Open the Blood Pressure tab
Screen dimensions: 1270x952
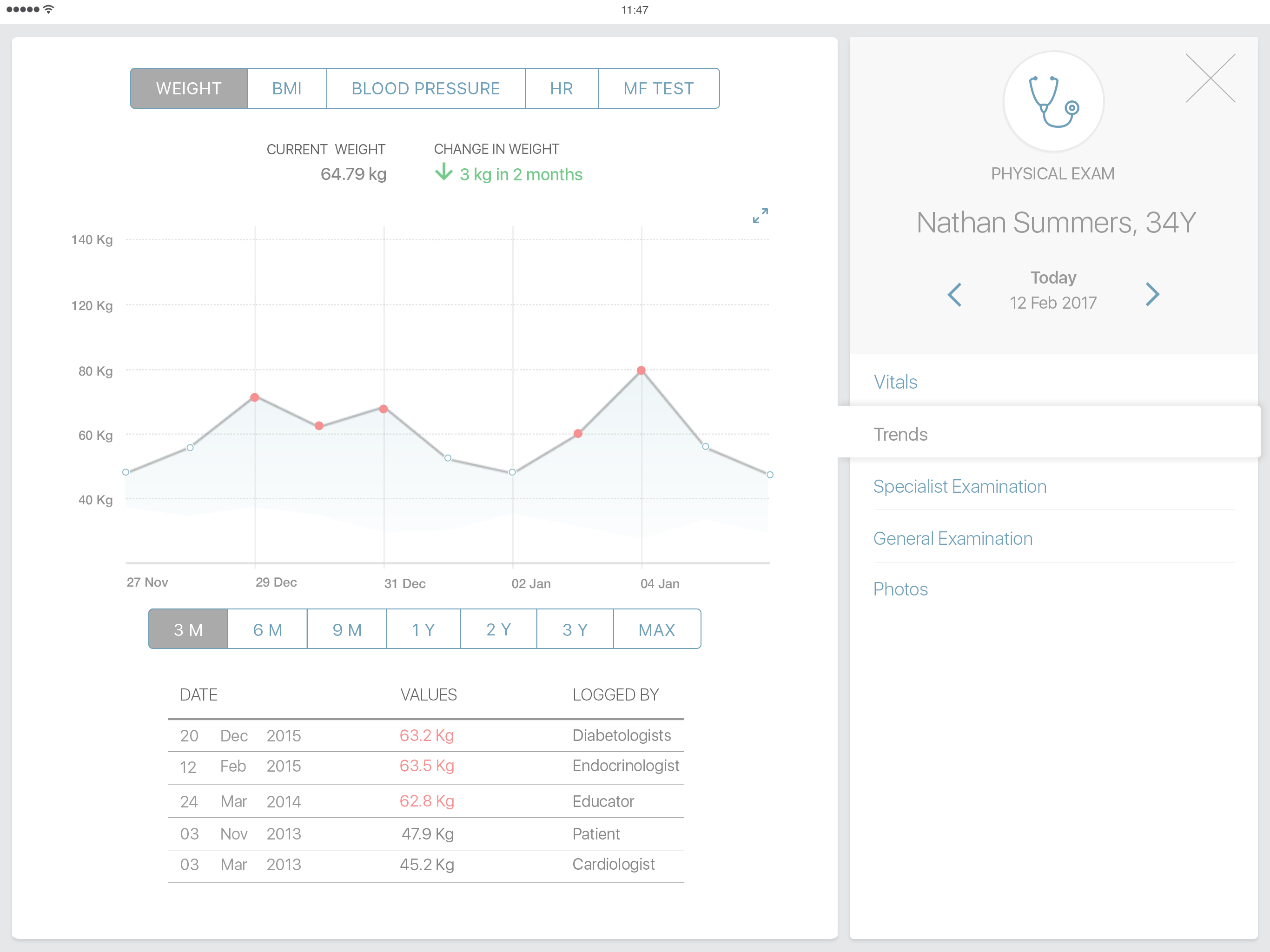pyautogui.click(x=425, y=88)
